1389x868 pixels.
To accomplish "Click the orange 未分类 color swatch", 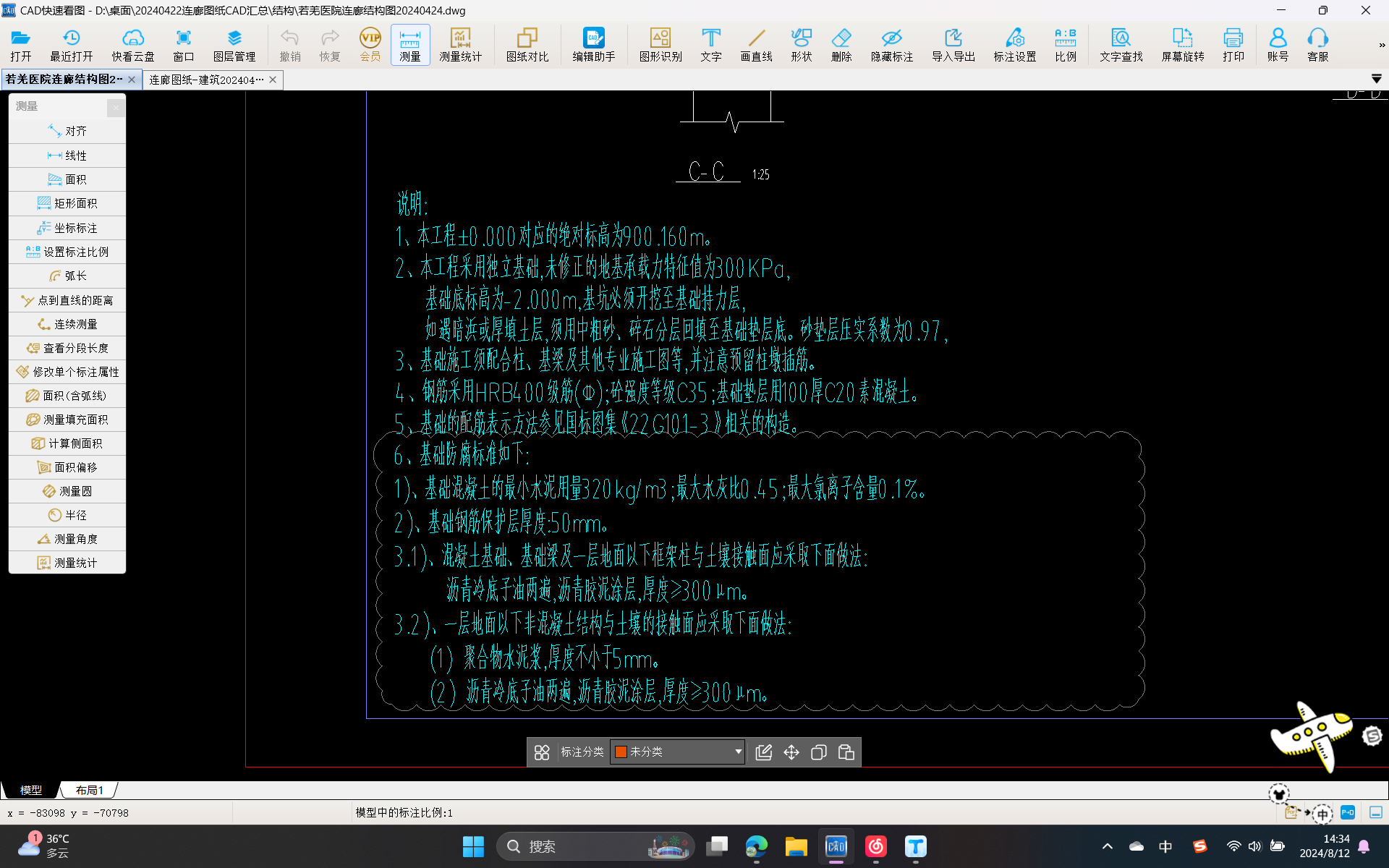I will [621, 752].
